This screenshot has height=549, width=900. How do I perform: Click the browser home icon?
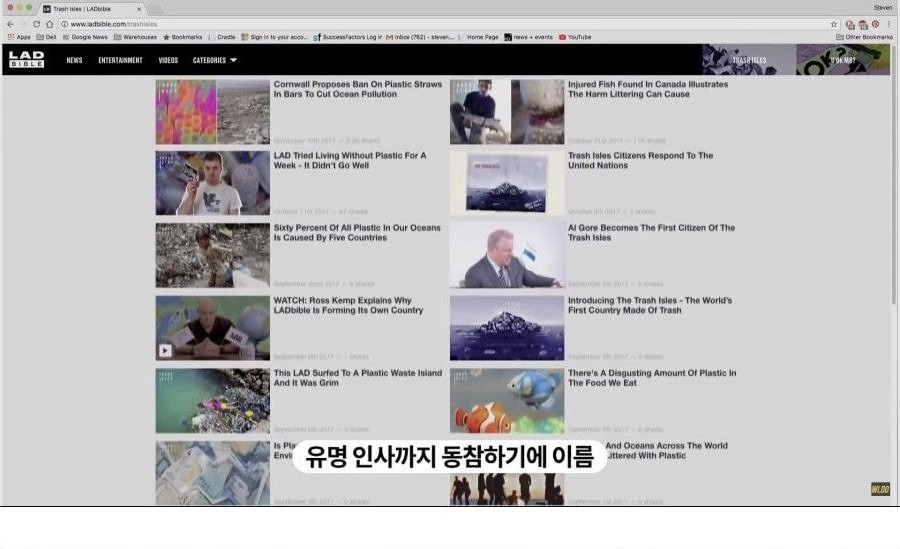(50, 24)
